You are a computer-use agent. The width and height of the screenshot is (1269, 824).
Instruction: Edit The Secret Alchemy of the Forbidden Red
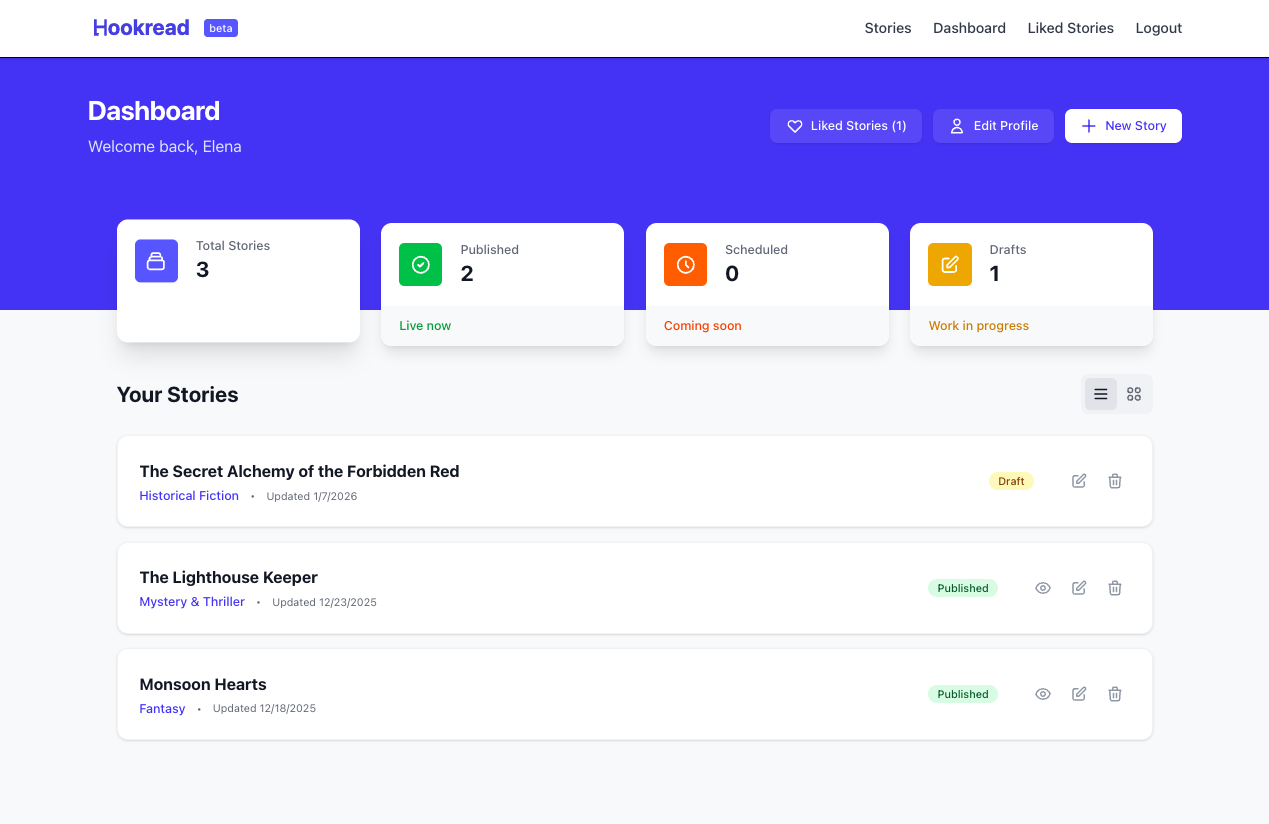coord(1078,481)
